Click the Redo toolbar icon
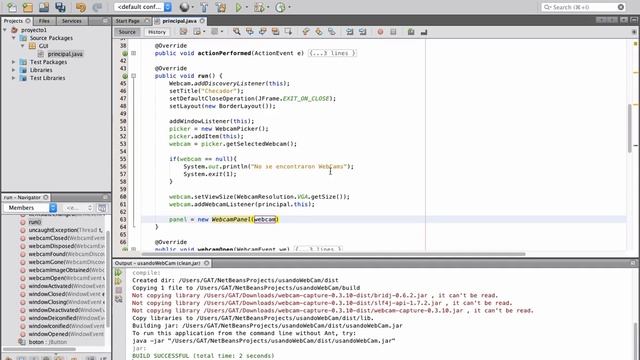 click(x=97, y=7)
